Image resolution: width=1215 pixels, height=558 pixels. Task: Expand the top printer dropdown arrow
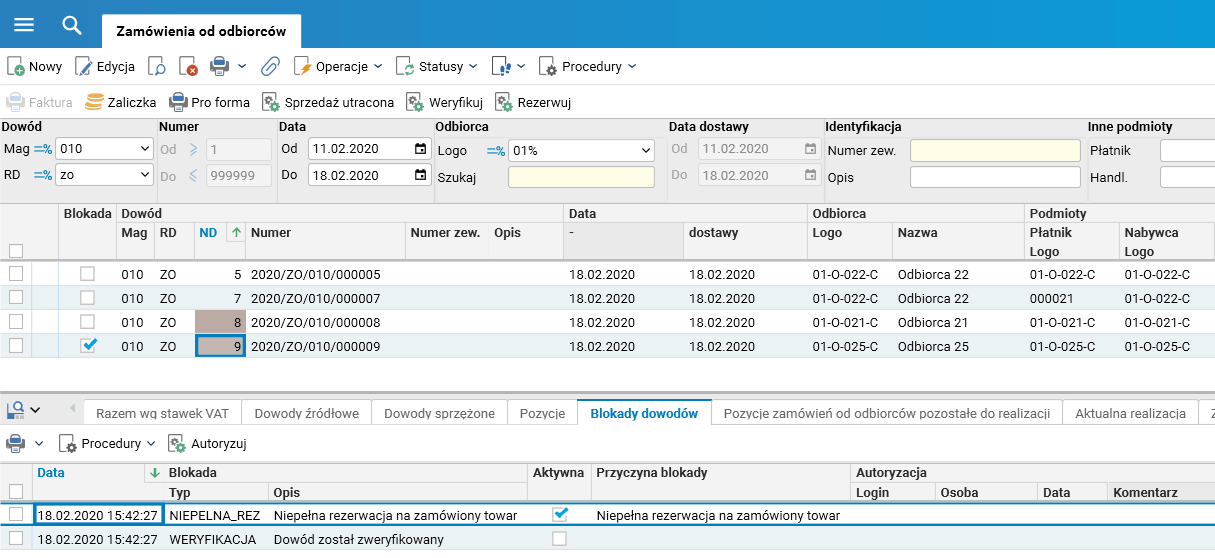pyautogui.click(x=242, y=67)
